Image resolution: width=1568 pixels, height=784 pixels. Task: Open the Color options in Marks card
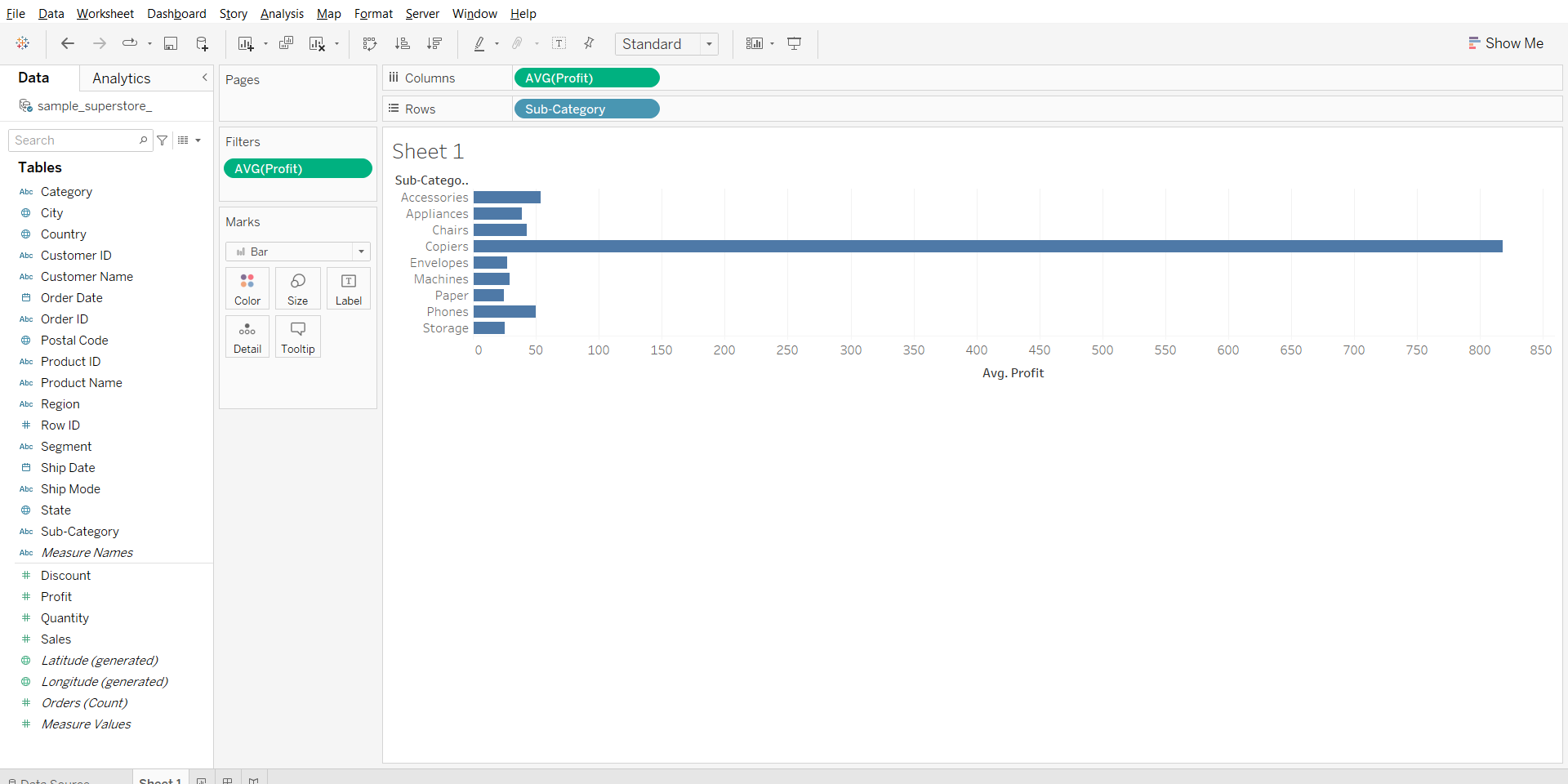tap(247, 288)
